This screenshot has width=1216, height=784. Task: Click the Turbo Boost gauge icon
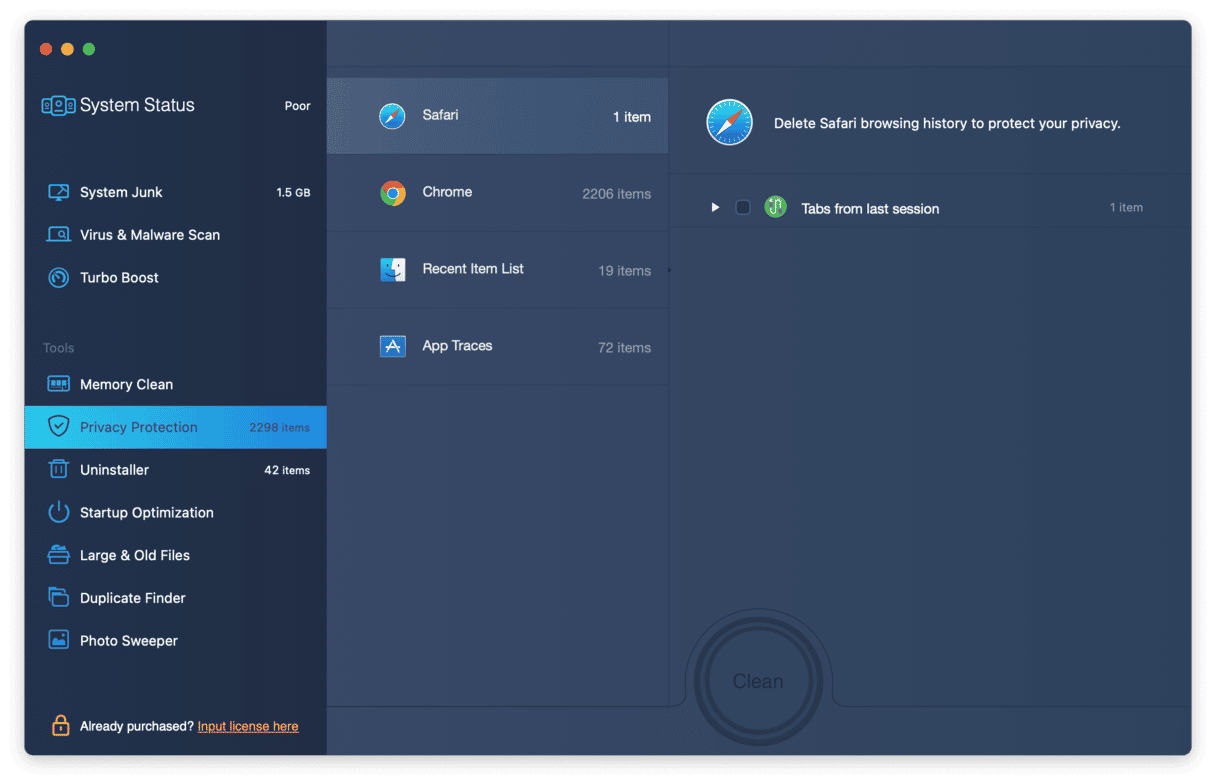pos(59,278)
